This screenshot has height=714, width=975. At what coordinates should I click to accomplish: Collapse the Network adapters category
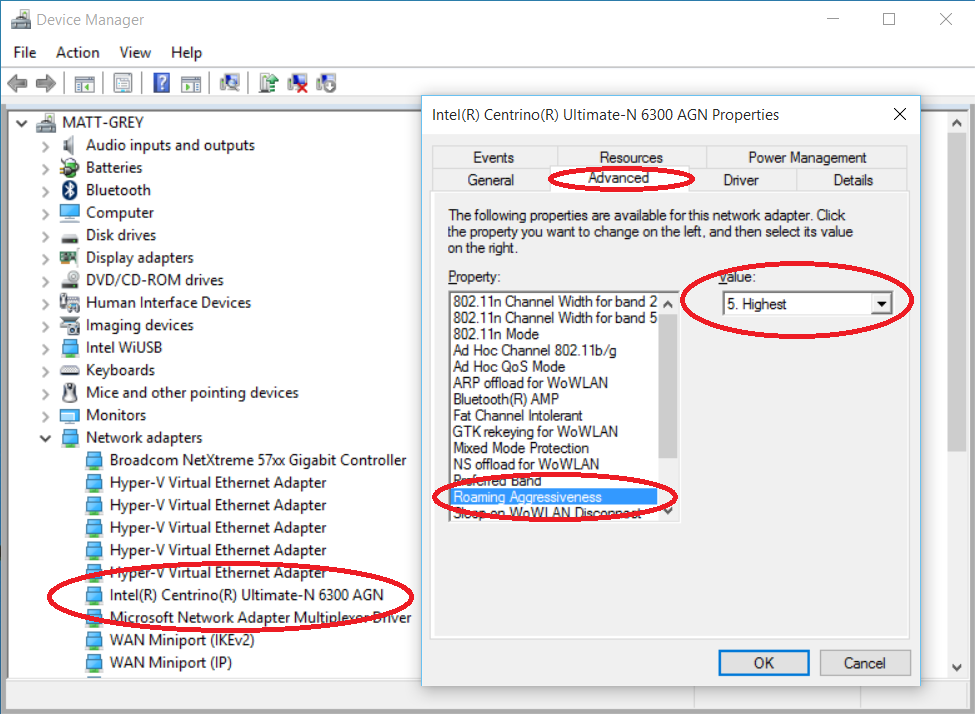tap(45, 438)
